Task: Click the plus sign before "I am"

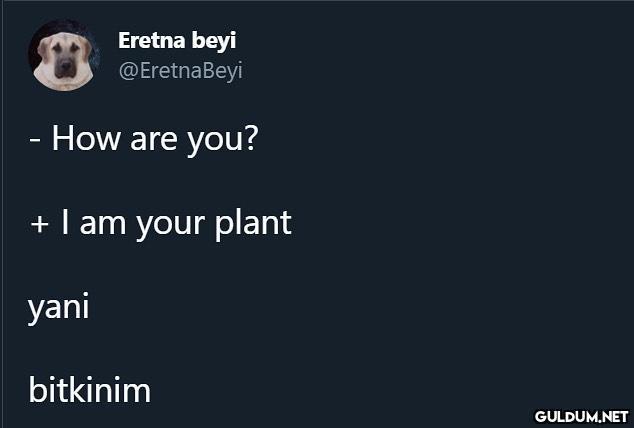Action: point(37,222)
